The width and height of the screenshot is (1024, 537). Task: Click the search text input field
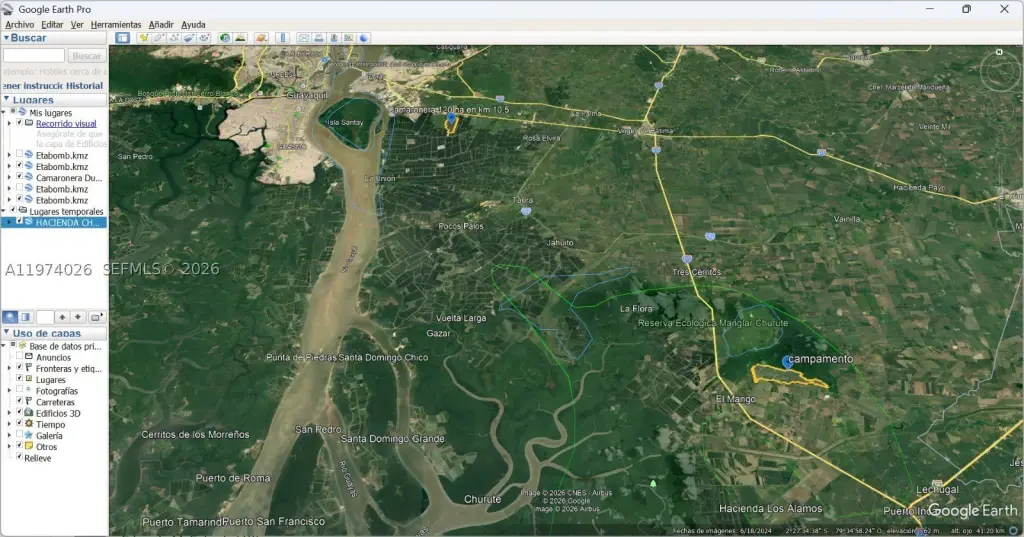[x=34, y=56]
